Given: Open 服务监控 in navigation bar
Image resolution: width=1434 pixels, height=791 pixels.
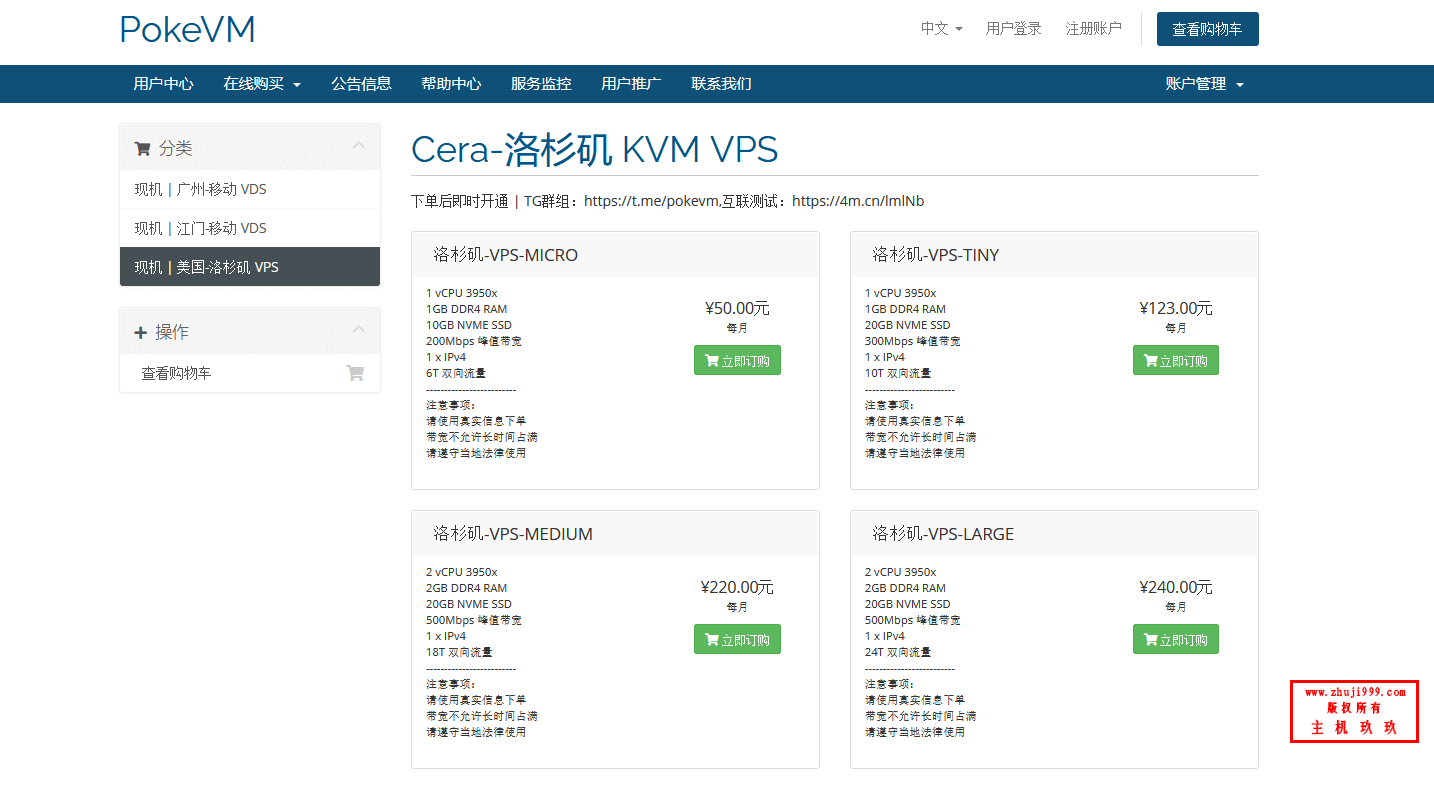Looking at the screenshot, I should point(541,84).
